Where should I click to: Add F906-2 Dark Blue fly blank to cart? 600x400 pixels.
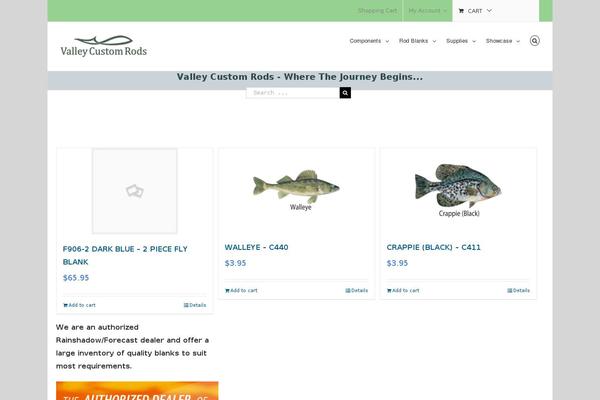[x=79, y=305]
